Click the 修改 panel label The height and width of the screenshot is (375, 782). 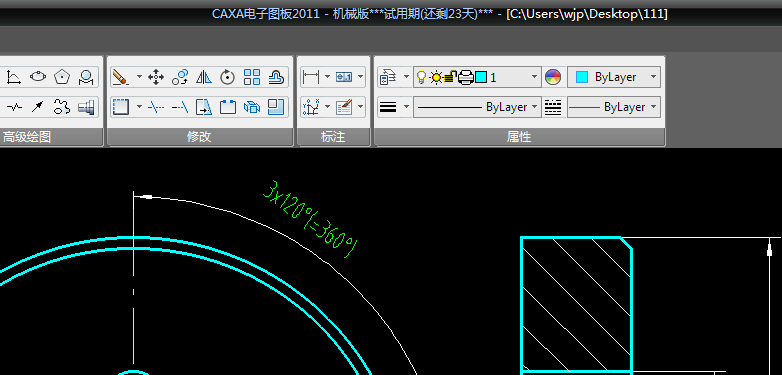199,137
